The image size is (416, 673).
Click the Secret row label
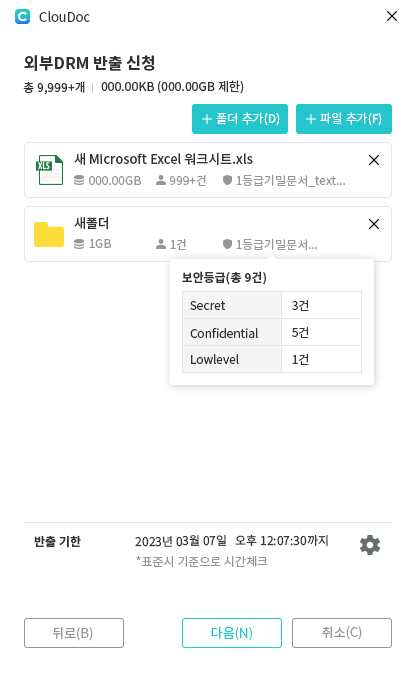coord(232,306)
